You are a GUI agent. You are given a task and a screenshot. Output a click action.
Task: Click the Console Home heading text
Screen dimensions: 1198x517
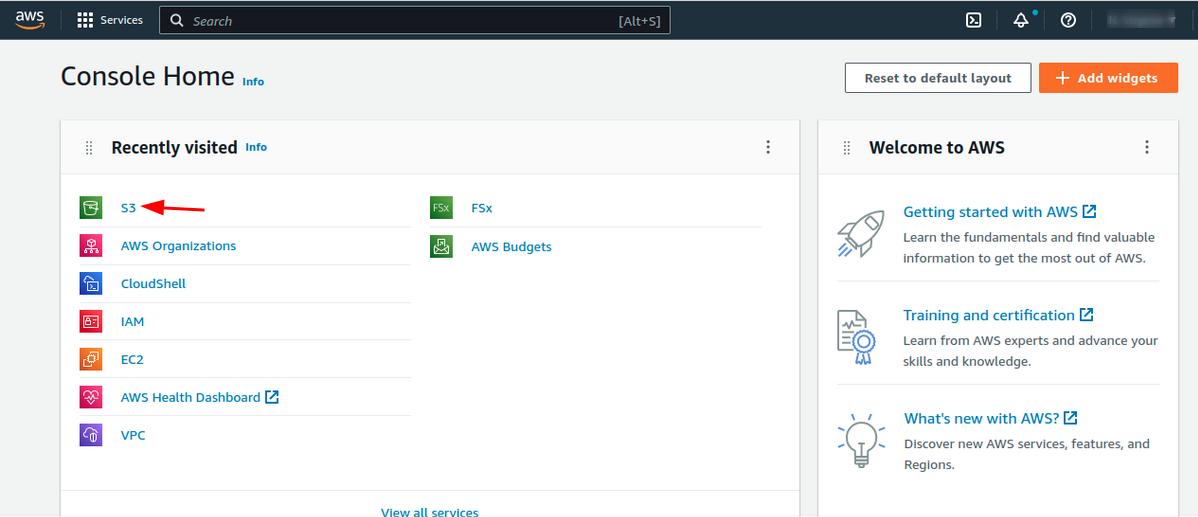[147, 76]
